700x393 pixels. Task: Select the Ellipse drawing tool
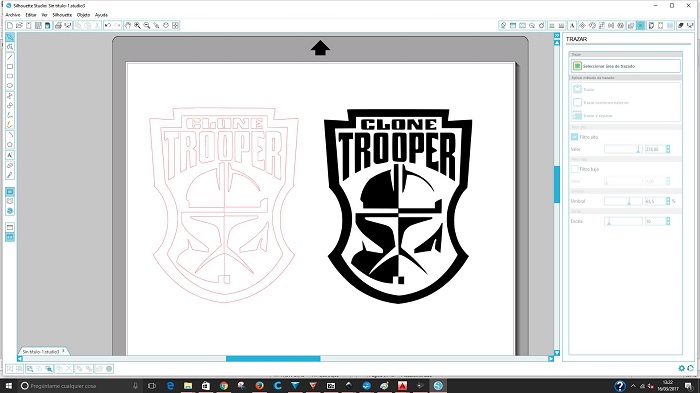(10, 86)
